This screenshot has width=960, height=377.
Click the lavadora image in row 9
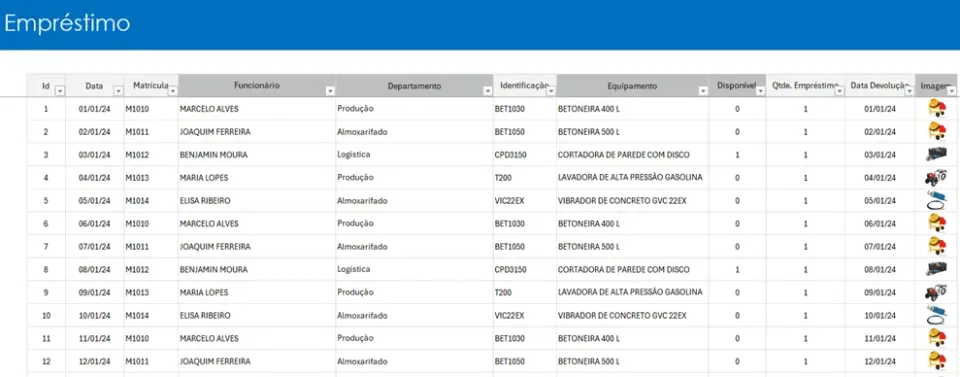pos(936,293)
